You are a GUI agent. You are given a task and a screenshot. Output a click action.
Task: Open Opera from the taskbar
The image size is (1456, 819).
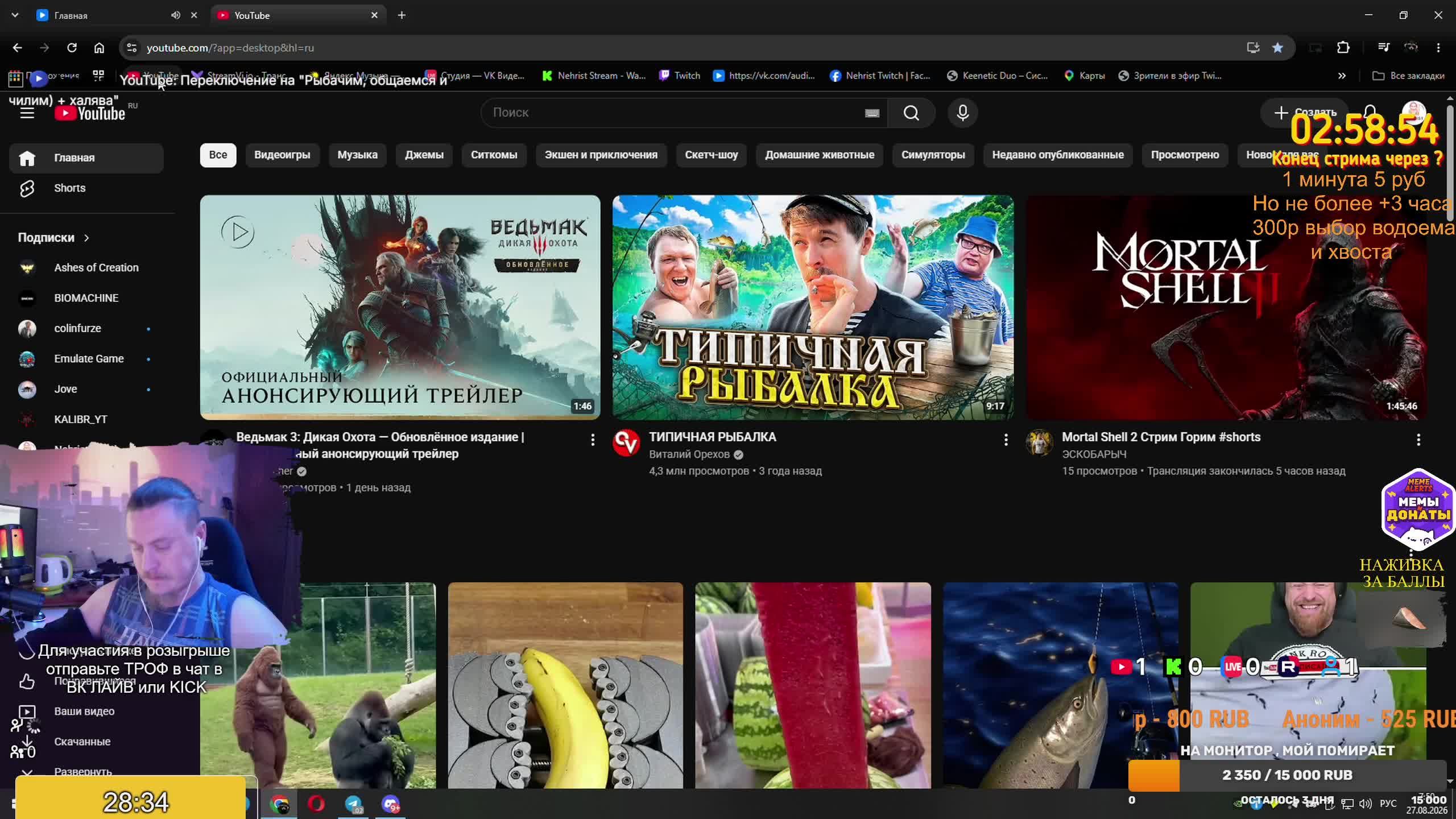click(x=316, y=804)
